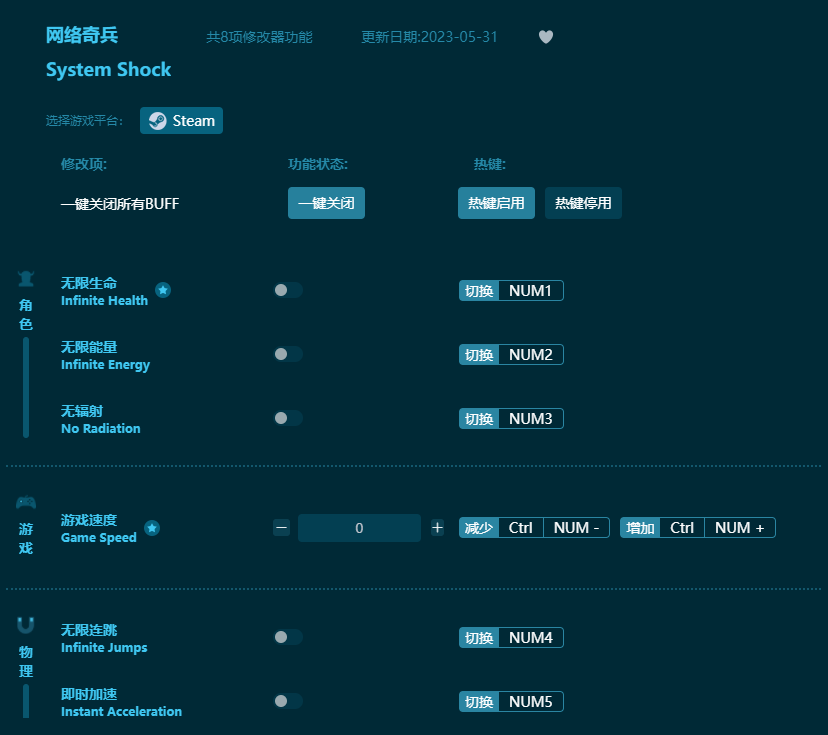
Task: Click Game Speed label
Action: 99,538
